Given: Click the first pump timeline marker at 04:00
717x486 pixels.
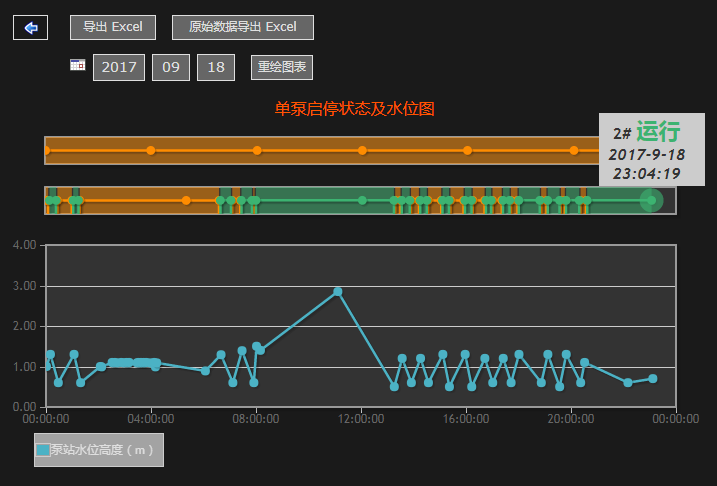Looking at the screenshot, I should click(x=151, y=150).
